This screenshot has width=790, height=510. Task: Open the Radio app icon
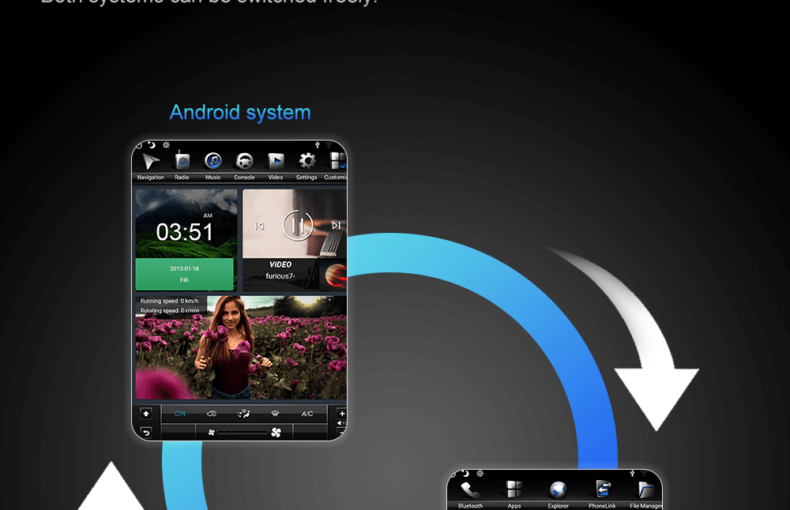pyautogui.click(x=182, y=161)
